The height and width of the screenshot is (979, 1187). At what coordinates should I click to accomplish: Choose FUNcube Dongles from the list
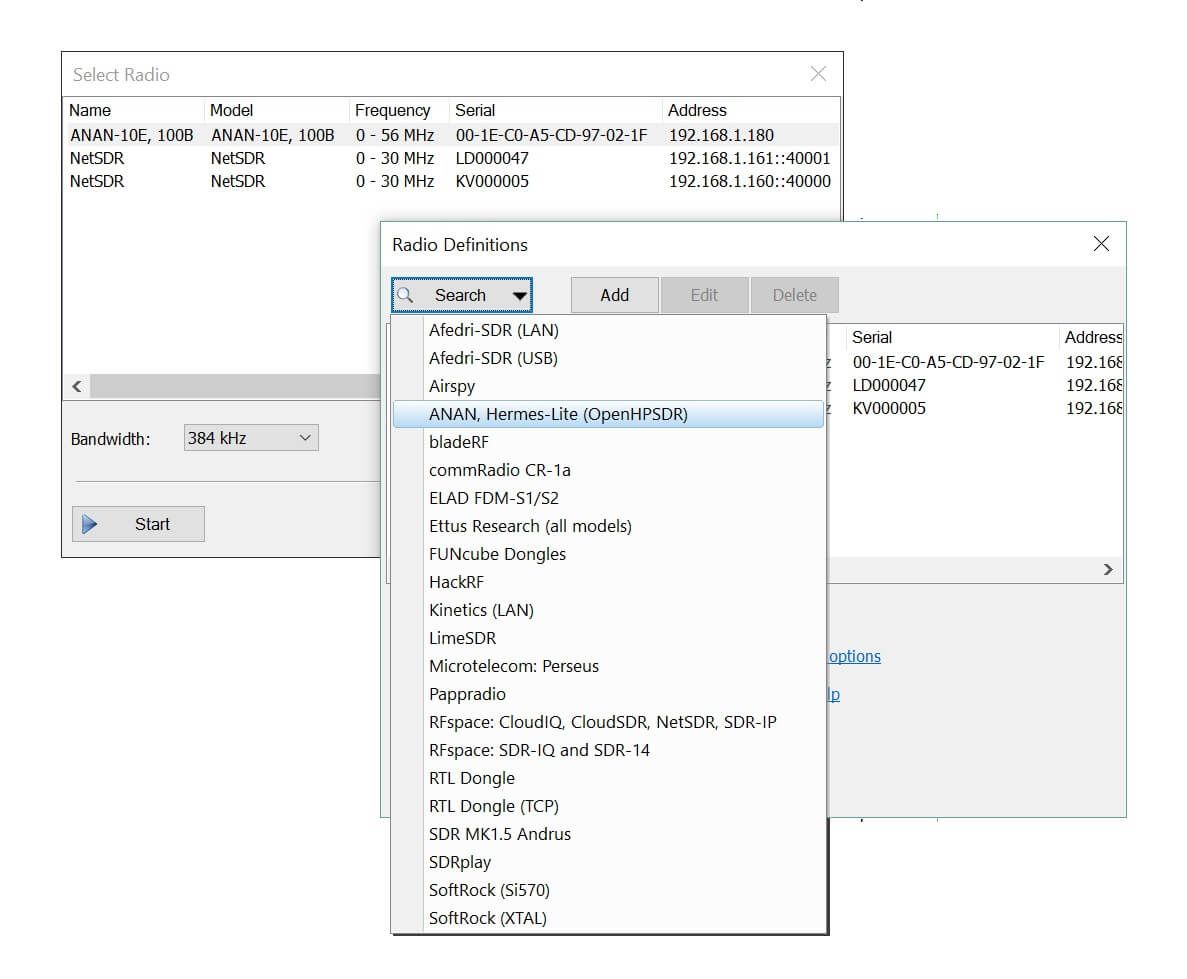click(500, 553)
